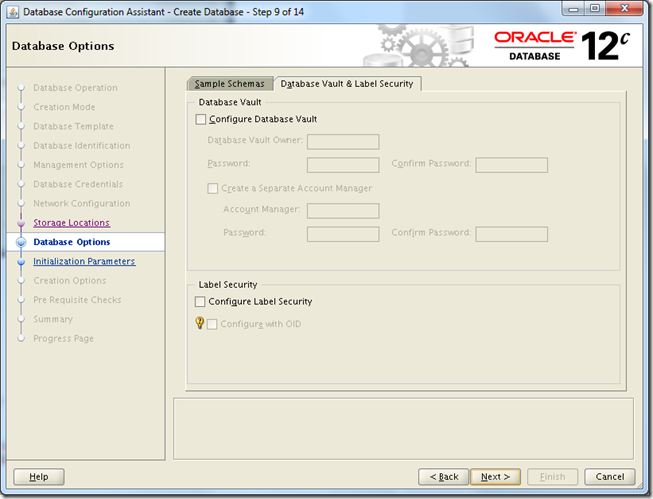Click the Database Operation step
This screenshot has height=499, width=653.
[75, 88]
